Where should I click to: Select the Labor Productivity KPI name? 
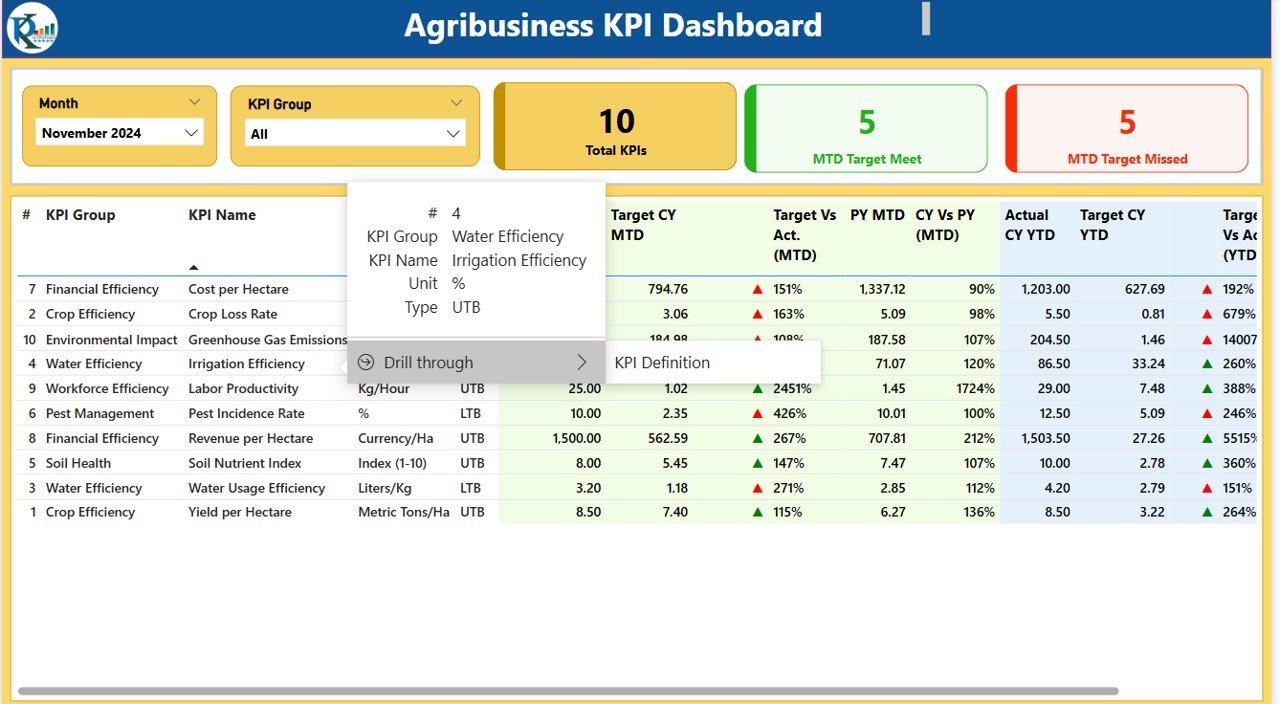click(x=243, y=389)
